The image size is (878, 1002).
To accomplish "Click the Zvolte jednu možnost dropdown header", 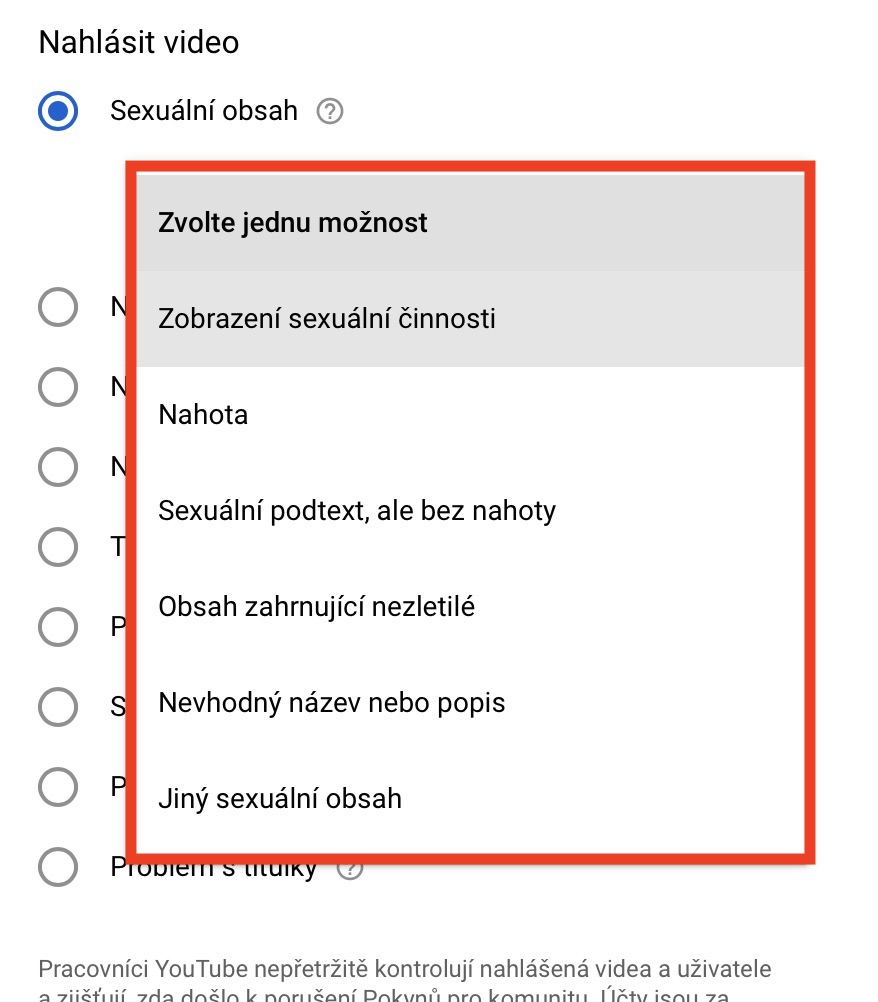I will [x=470, y=222].
